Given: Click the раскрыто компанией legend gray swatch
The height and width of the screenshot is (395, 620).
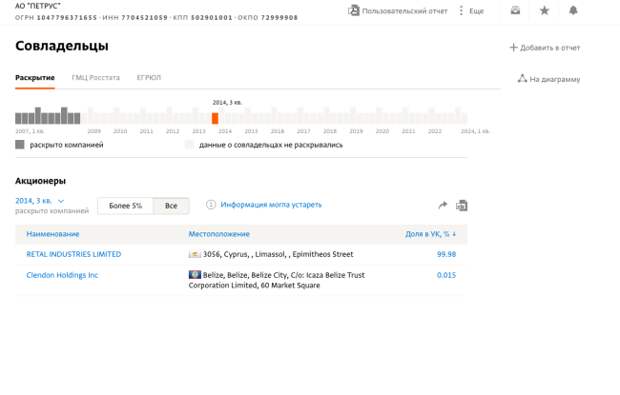Looking at the screenshot, I should pyautogui.click(x=20, y=145).
